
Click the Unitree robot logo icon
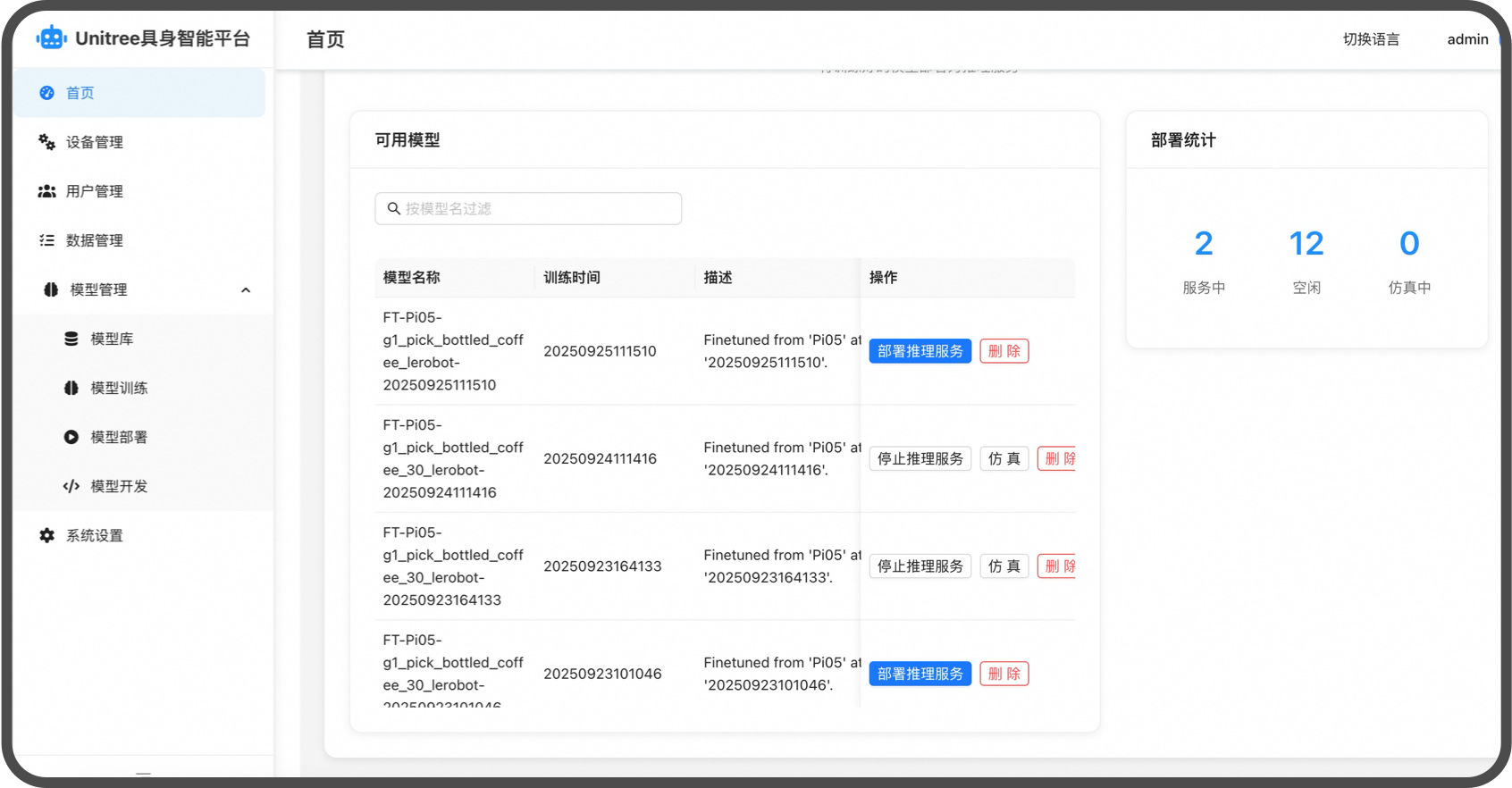pyautogui.click(x=52, y=38)
